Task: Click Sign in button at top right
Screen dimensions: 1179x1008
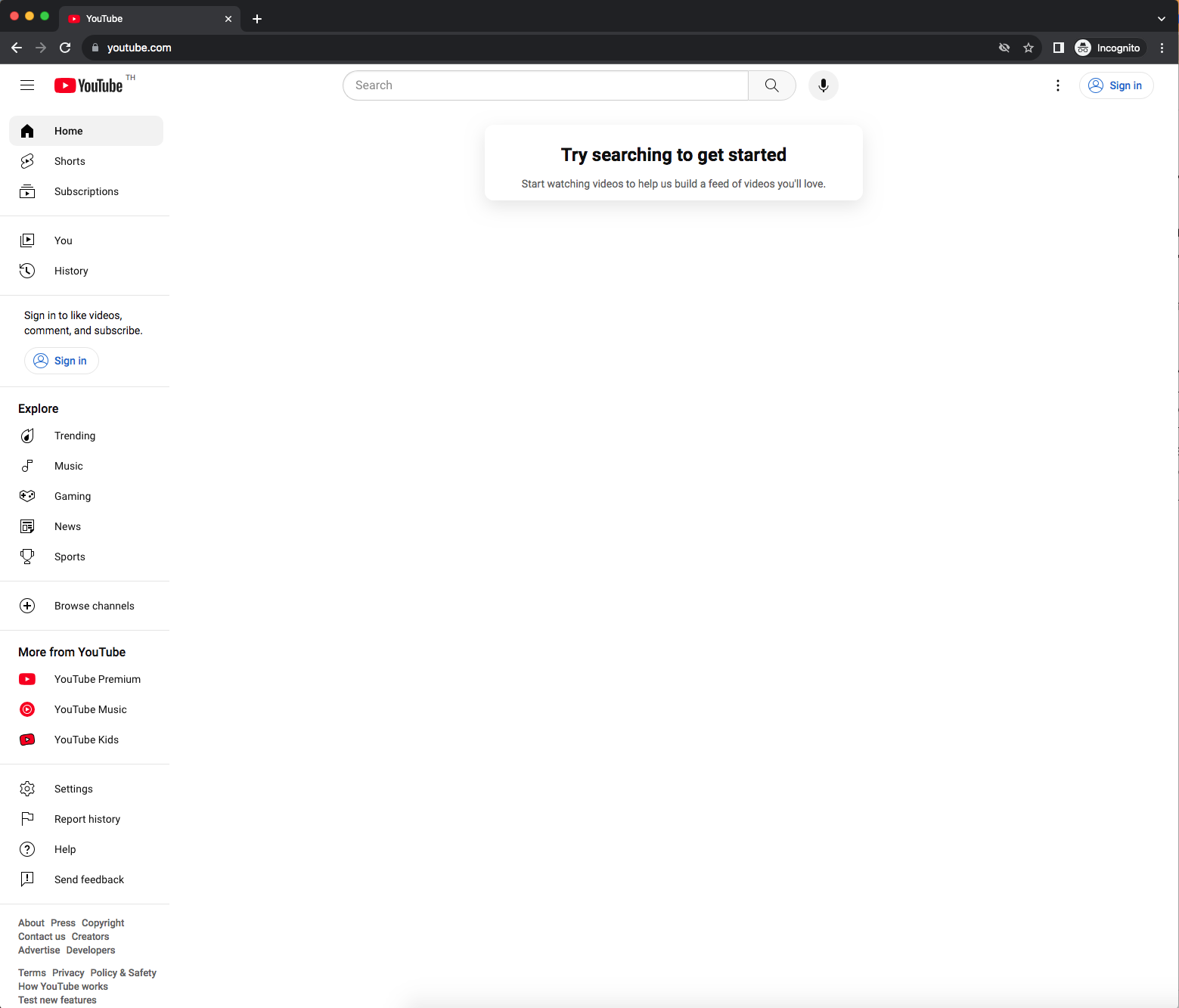Action: [1116, 85]
